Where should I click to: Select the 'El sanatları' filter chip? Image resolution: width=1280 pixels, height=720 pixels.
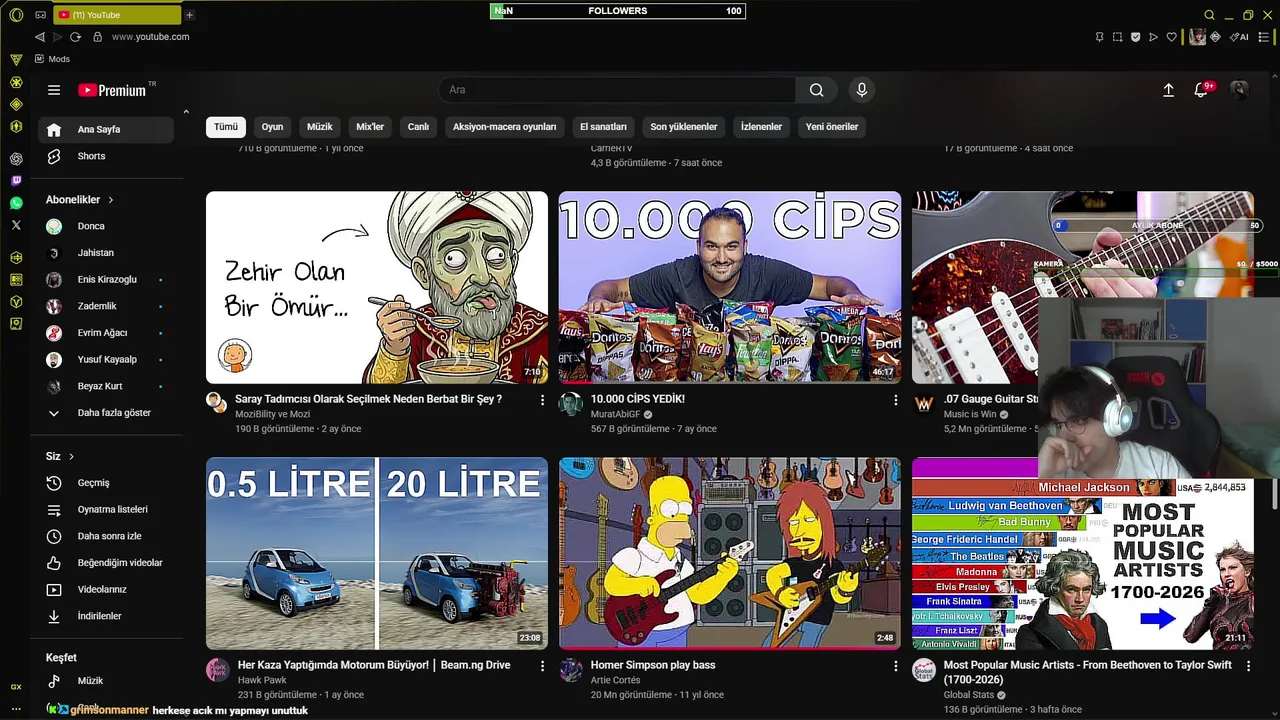click(x=603, y=127)
